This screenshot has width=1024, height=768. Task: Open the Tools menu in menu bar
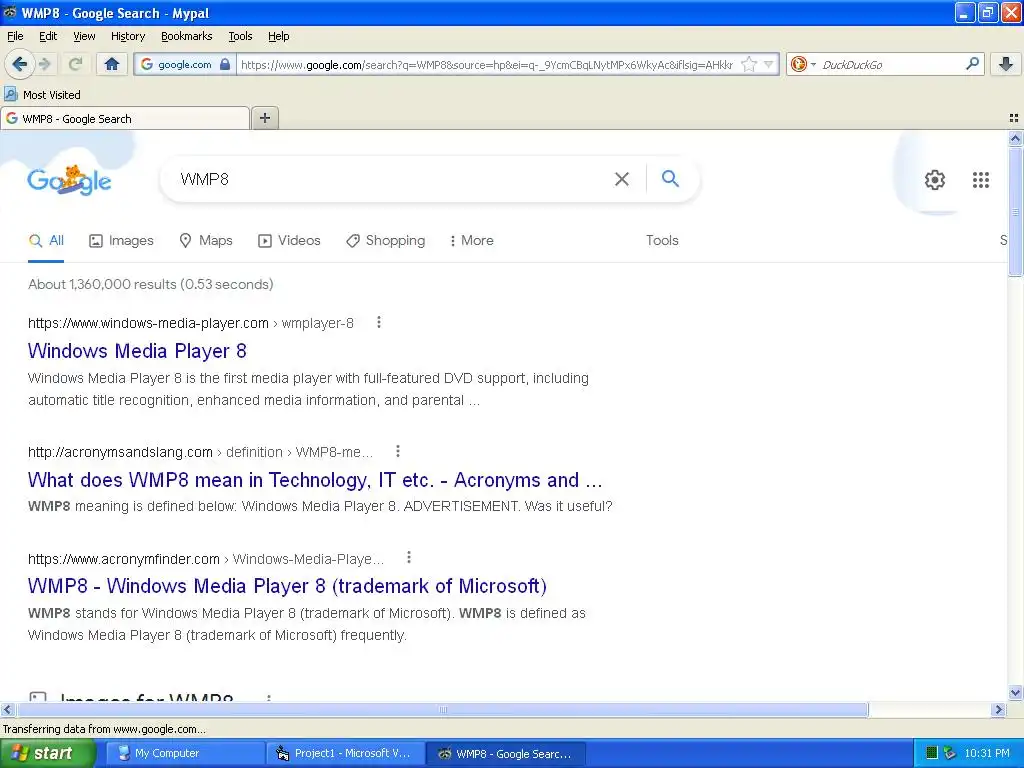pyautogui.click(x=240, y=36)
